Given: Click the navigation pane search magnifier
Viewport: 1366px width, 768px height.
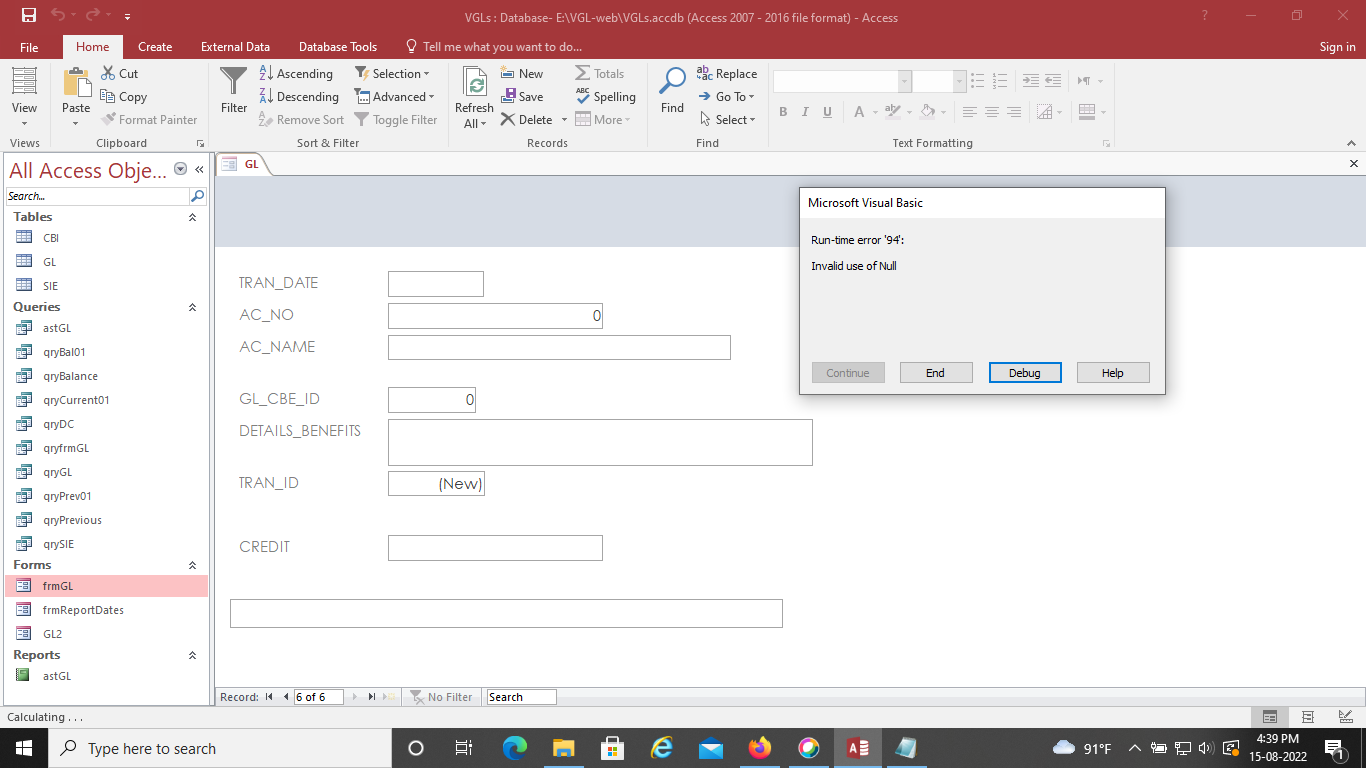Looking at the screenshot, I should coord(197,196).
